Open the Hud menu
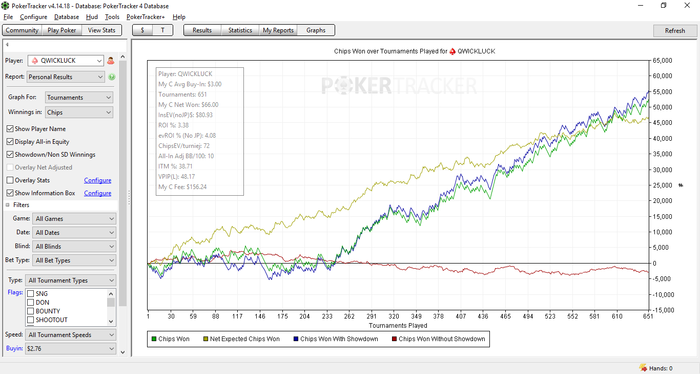Image resolution: width=700 pixels, height=374 pixels. (92, 17)
